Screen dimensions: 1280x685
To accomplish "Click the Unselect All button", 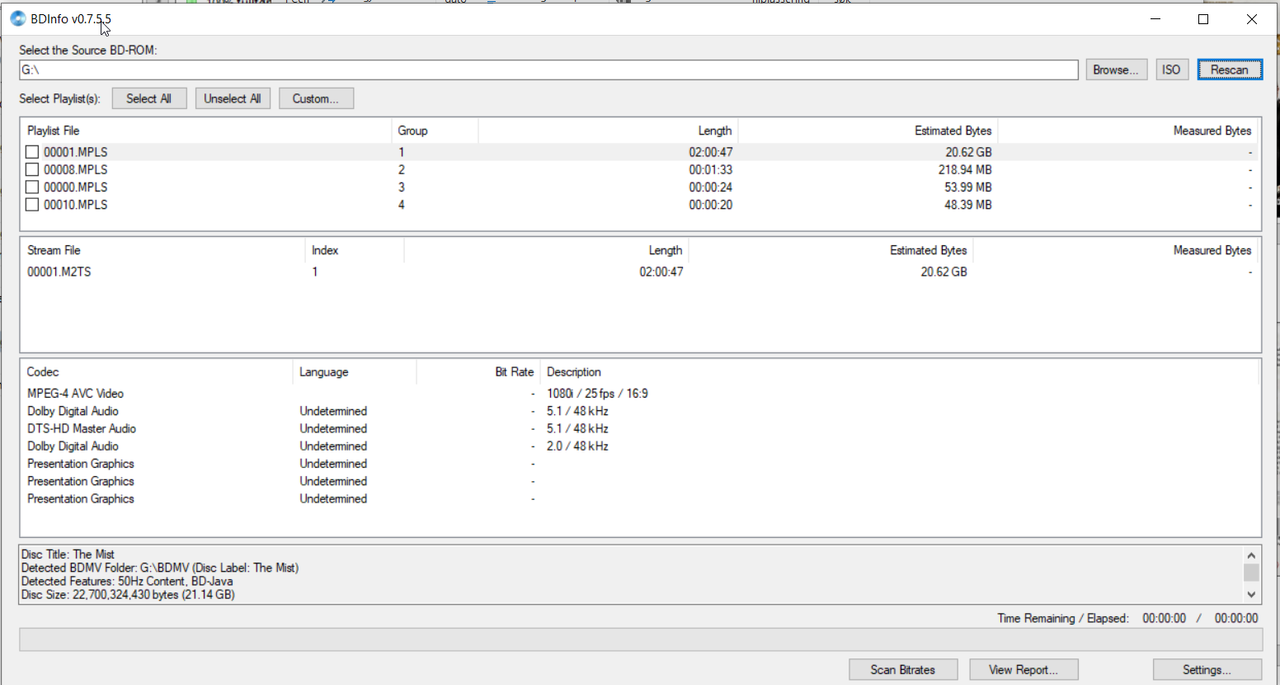I will [233, 99].
